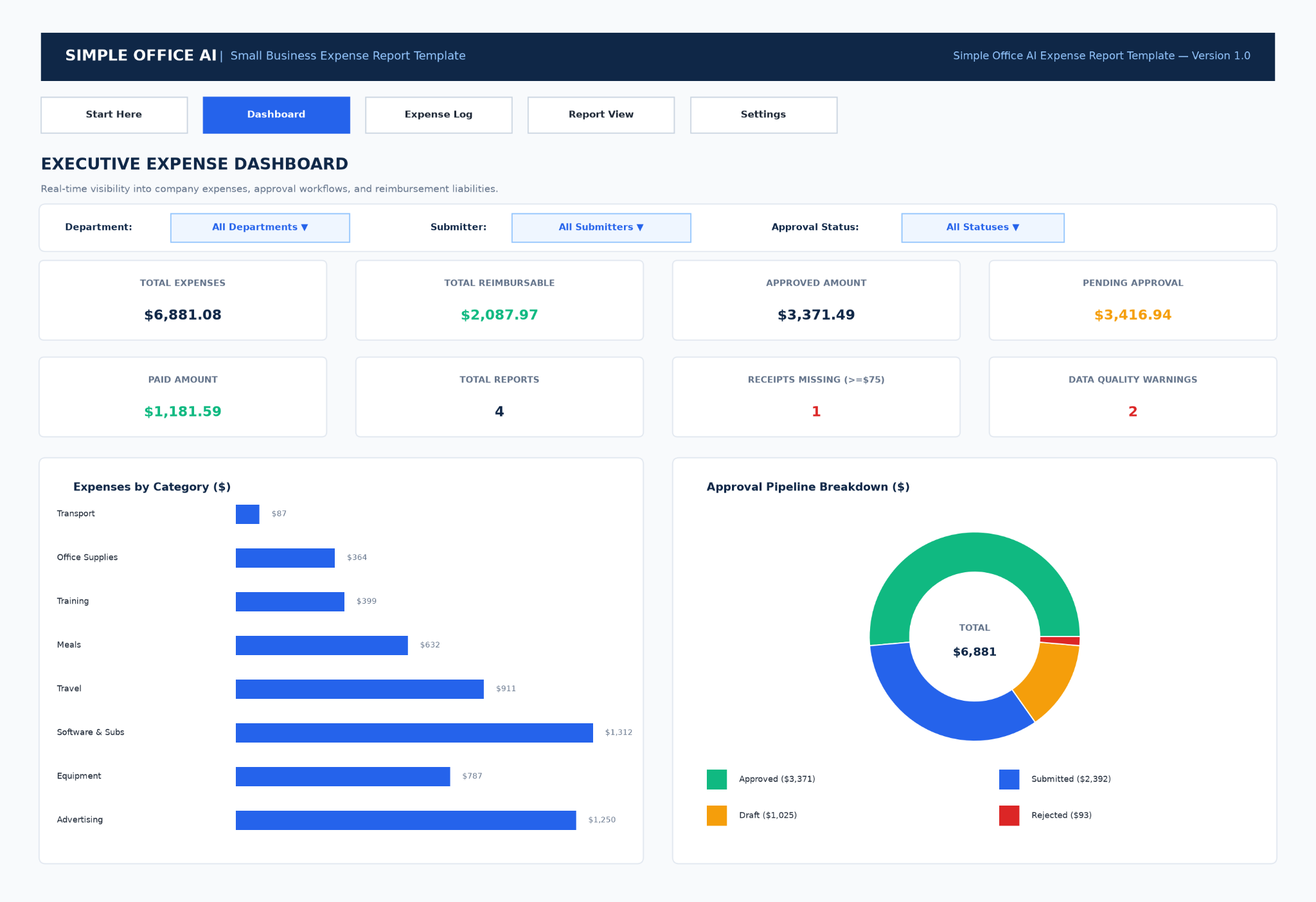The height and width of the screenshot is (902, 1316).
Task: Go to the Report View tab
Action: point(601,115)
